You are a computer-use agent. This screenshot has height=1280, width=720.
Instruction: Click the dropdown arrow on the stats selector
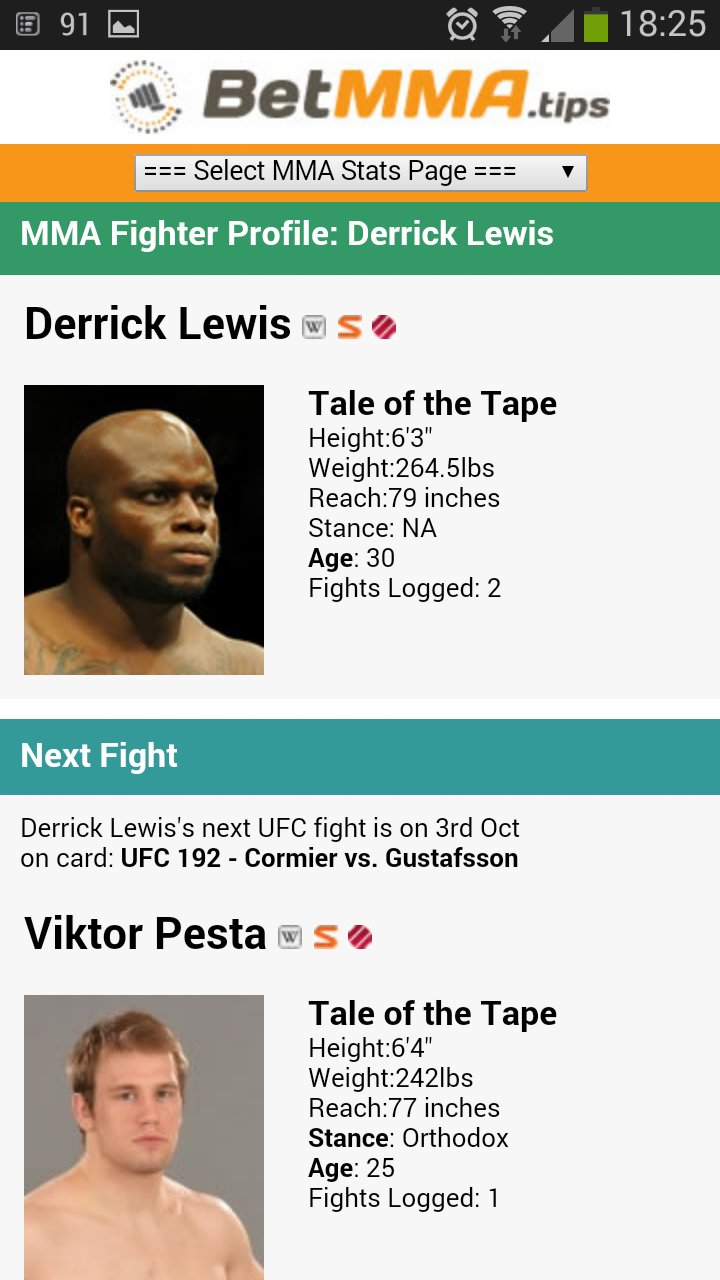click(x=568, y=171)
